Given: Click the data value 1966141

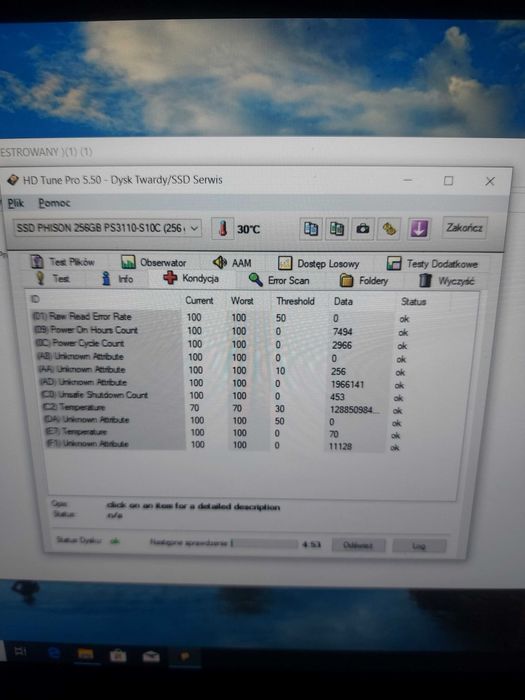Looking at the screenshot, I should click(347, 384).
